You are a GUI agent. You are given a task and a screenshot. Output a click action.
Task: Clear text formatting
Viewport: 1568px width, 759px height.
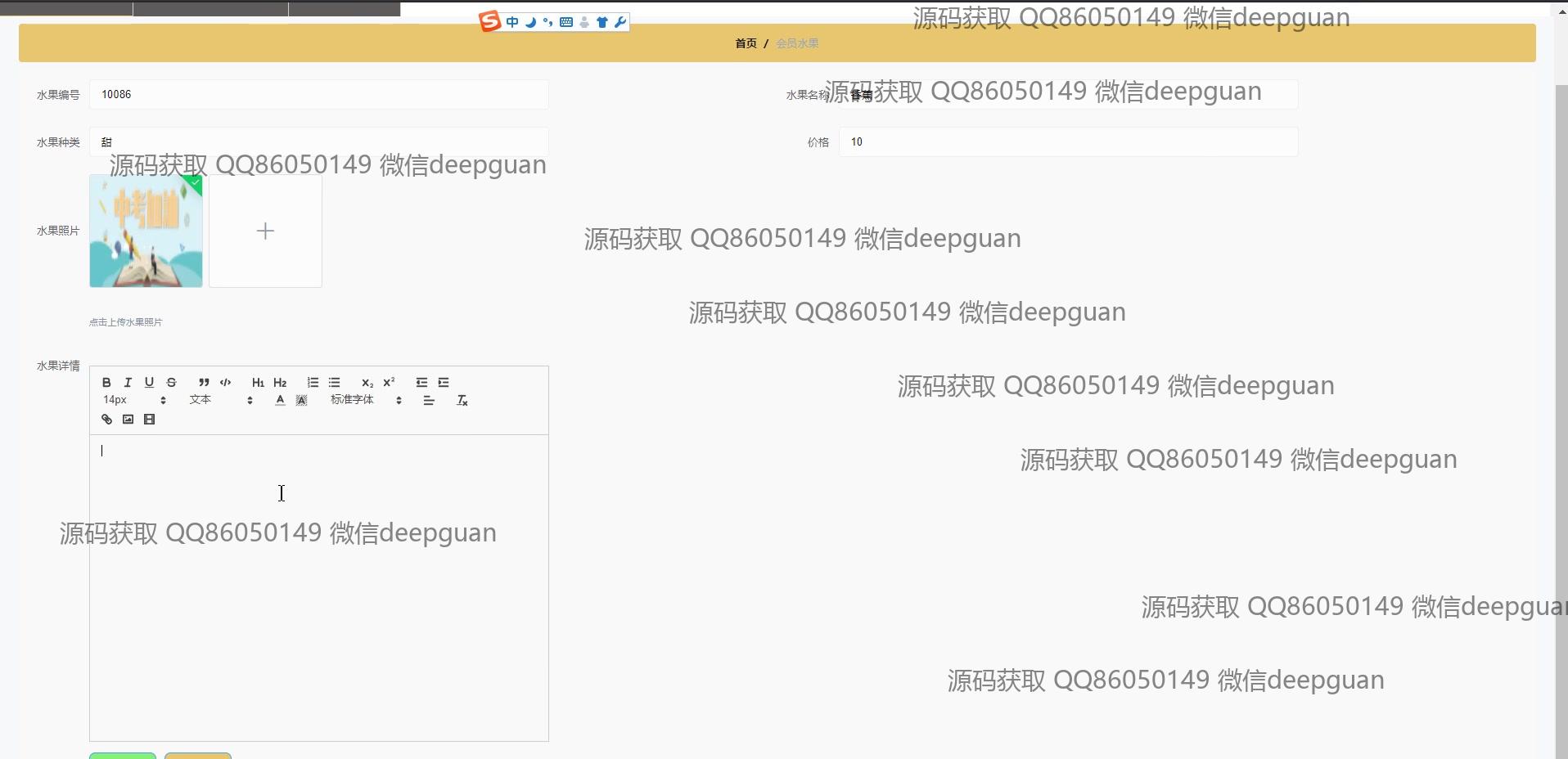[462, 401]
